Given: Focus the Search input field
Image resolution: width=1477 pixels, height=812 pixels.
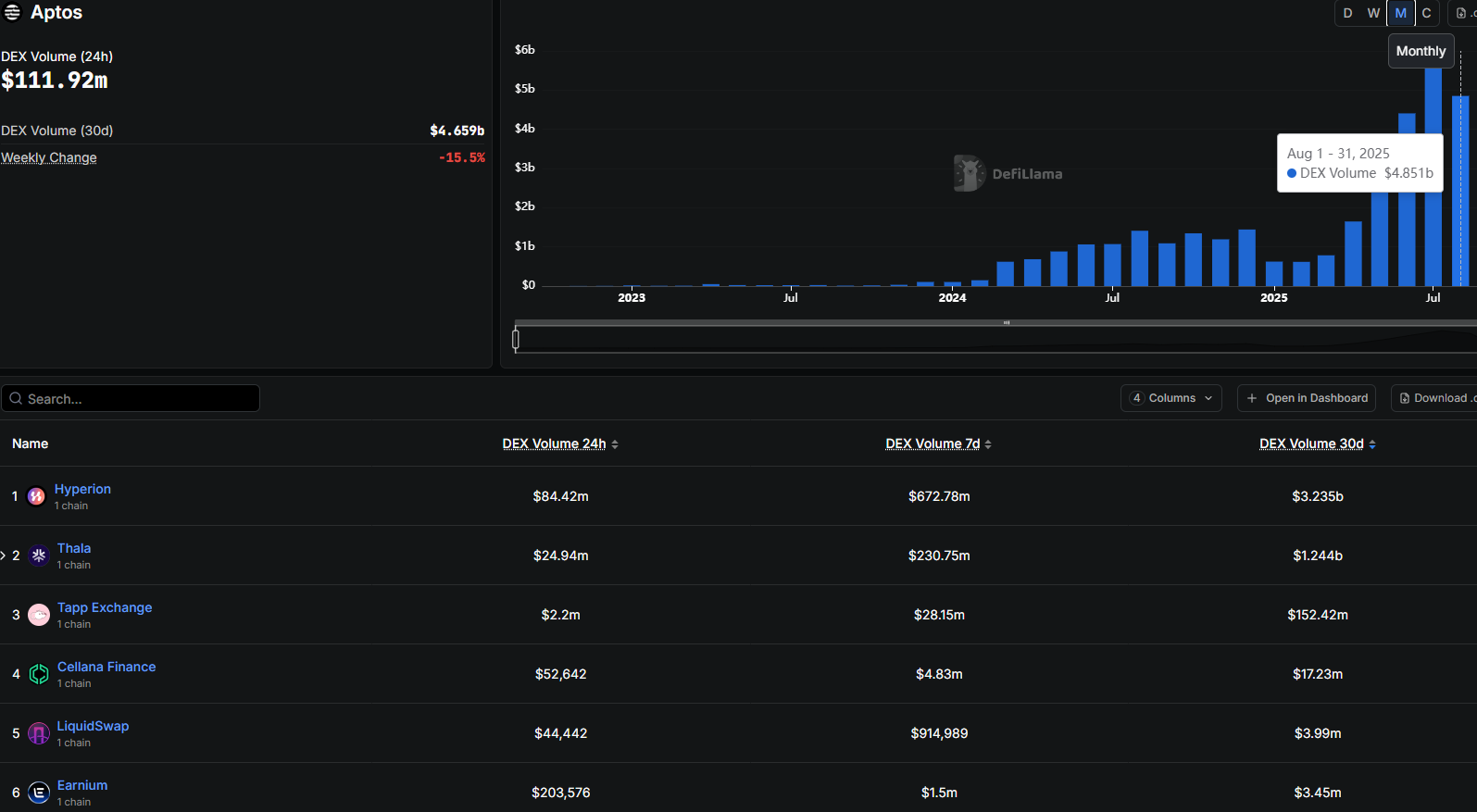Looking at the screenshot, I should [x=131, y=398].
